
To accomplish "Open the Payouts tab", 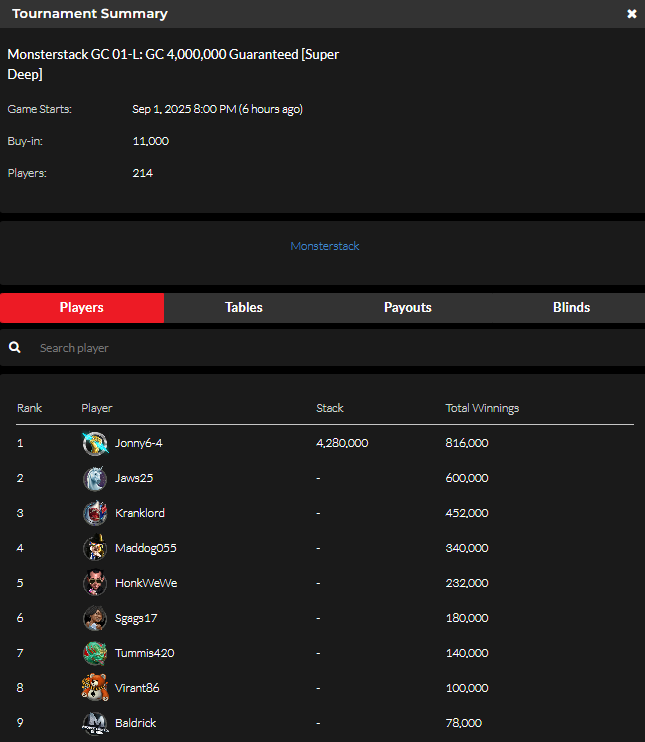I will pos(408,308).
